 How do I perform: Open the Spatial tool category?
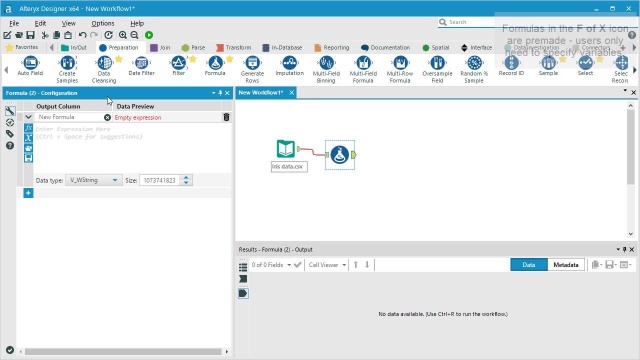(x=436, y=48)
